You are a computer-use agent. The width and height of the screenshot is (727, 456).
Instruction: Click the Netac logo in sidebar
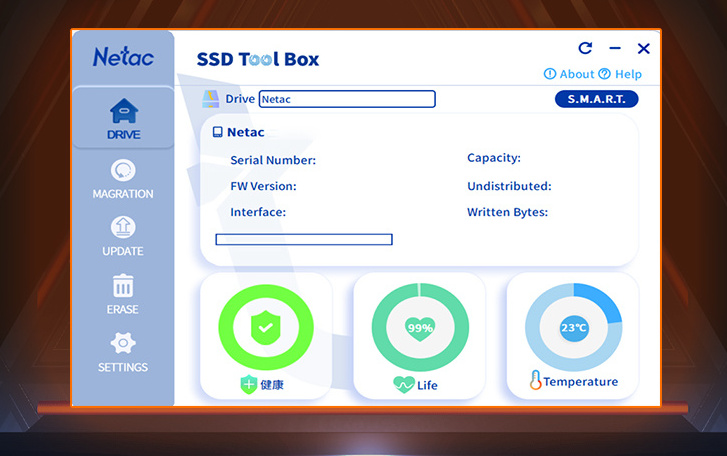(x=123, y=57)
